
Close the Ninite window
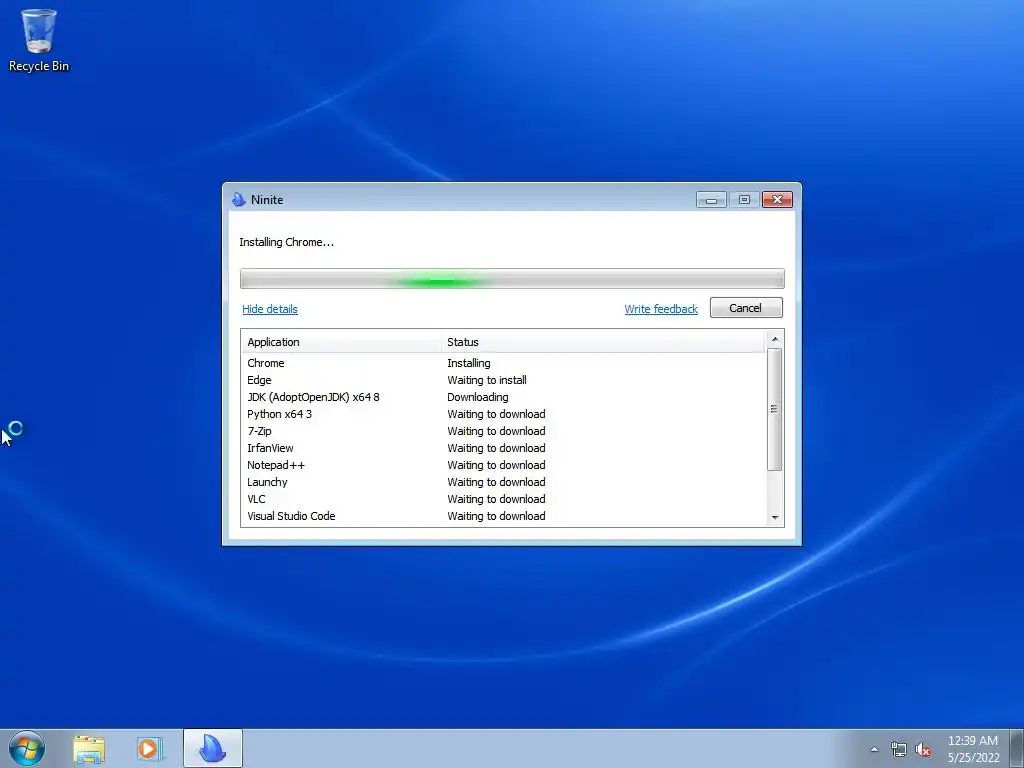tap(777, 200)
